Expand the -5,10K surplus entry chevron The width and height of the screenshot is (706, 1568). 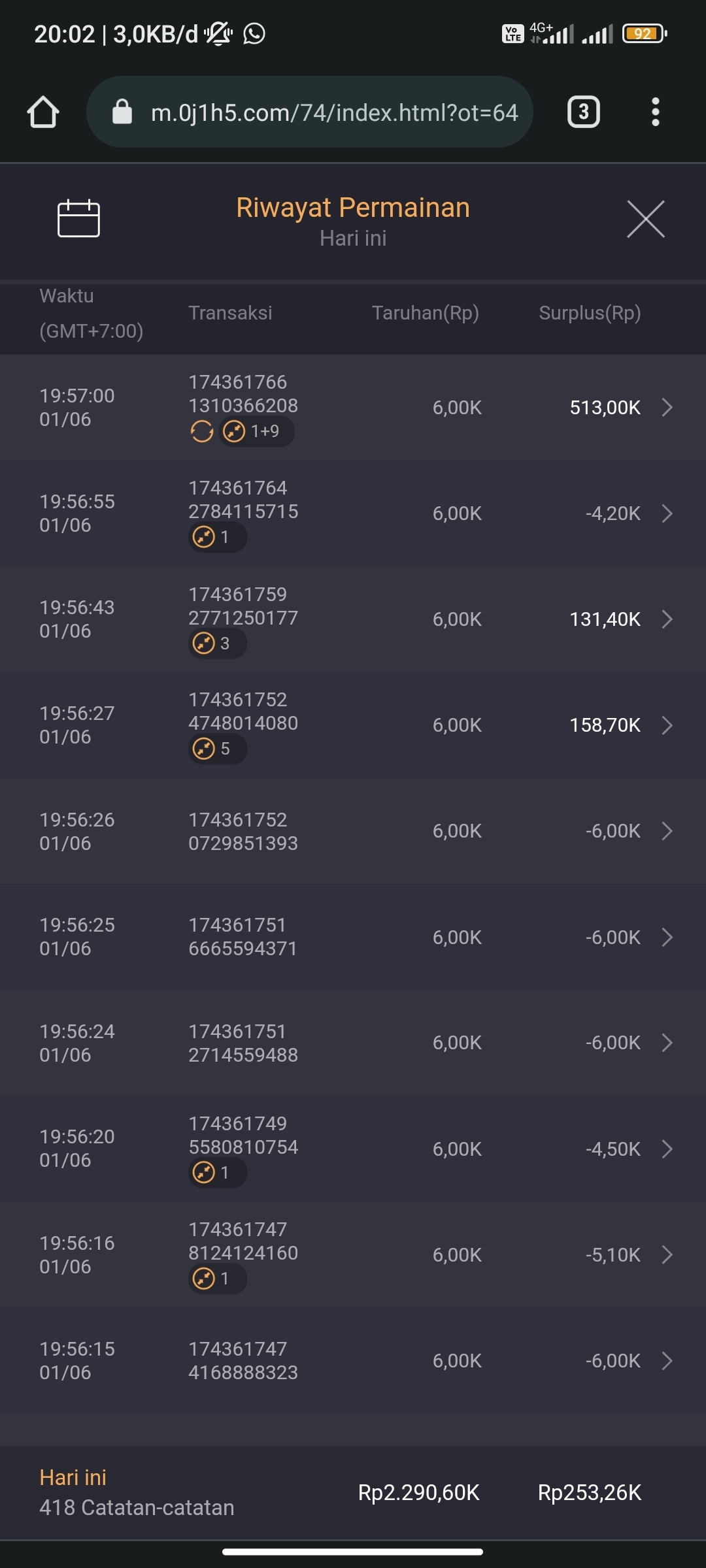coord(667,1254)
